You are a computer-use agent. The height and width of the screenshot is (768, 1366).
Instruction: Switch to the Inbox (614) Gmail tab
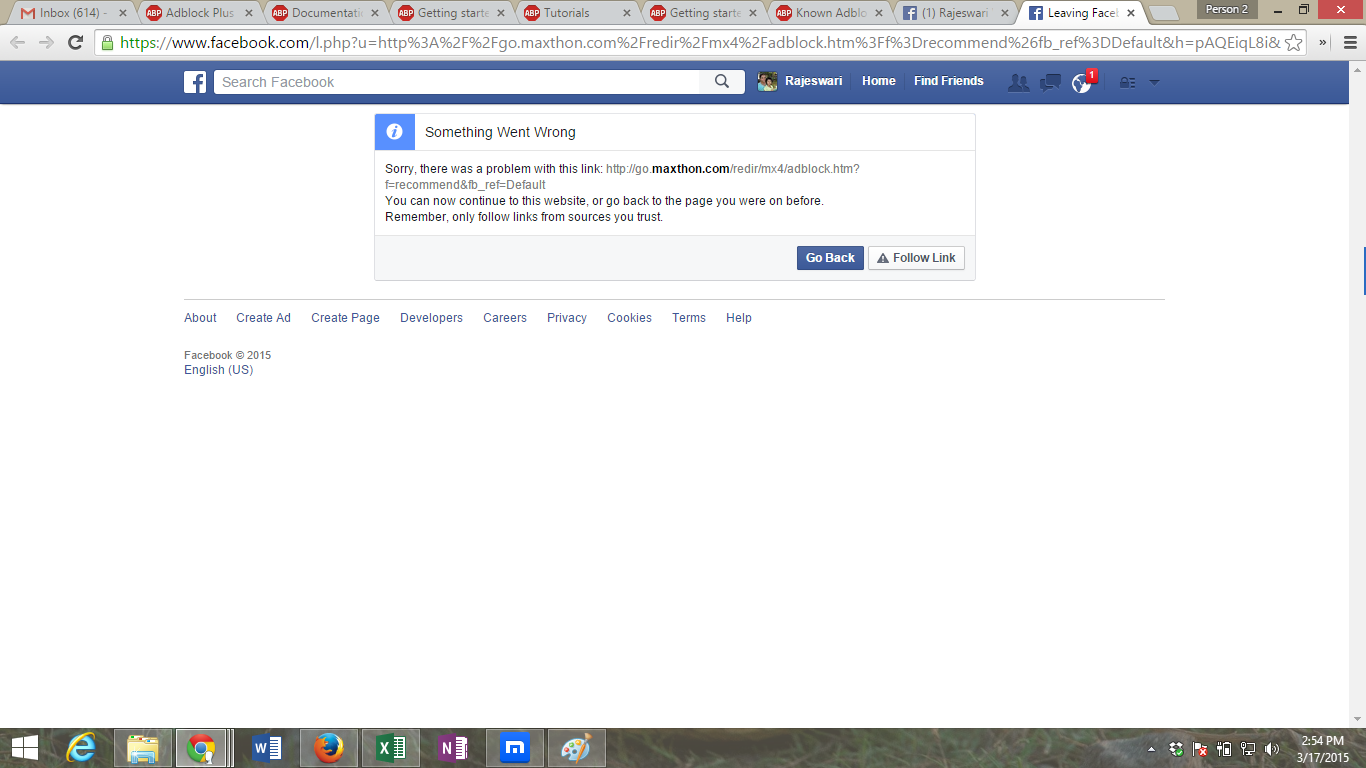pos(73,13)
